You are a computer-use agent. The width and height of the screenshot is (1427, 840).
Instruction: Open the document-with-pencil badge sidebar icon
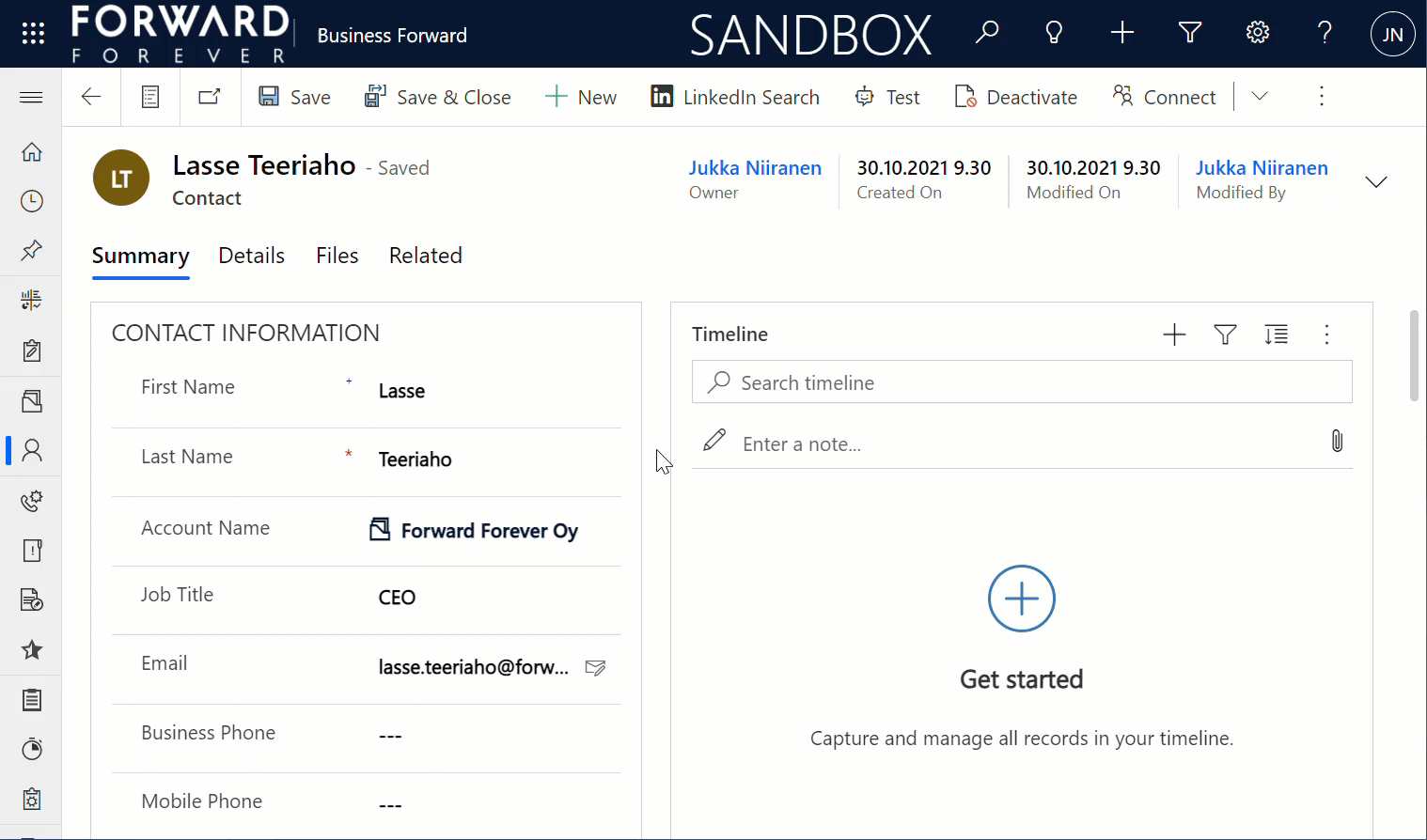pos(32,599)
